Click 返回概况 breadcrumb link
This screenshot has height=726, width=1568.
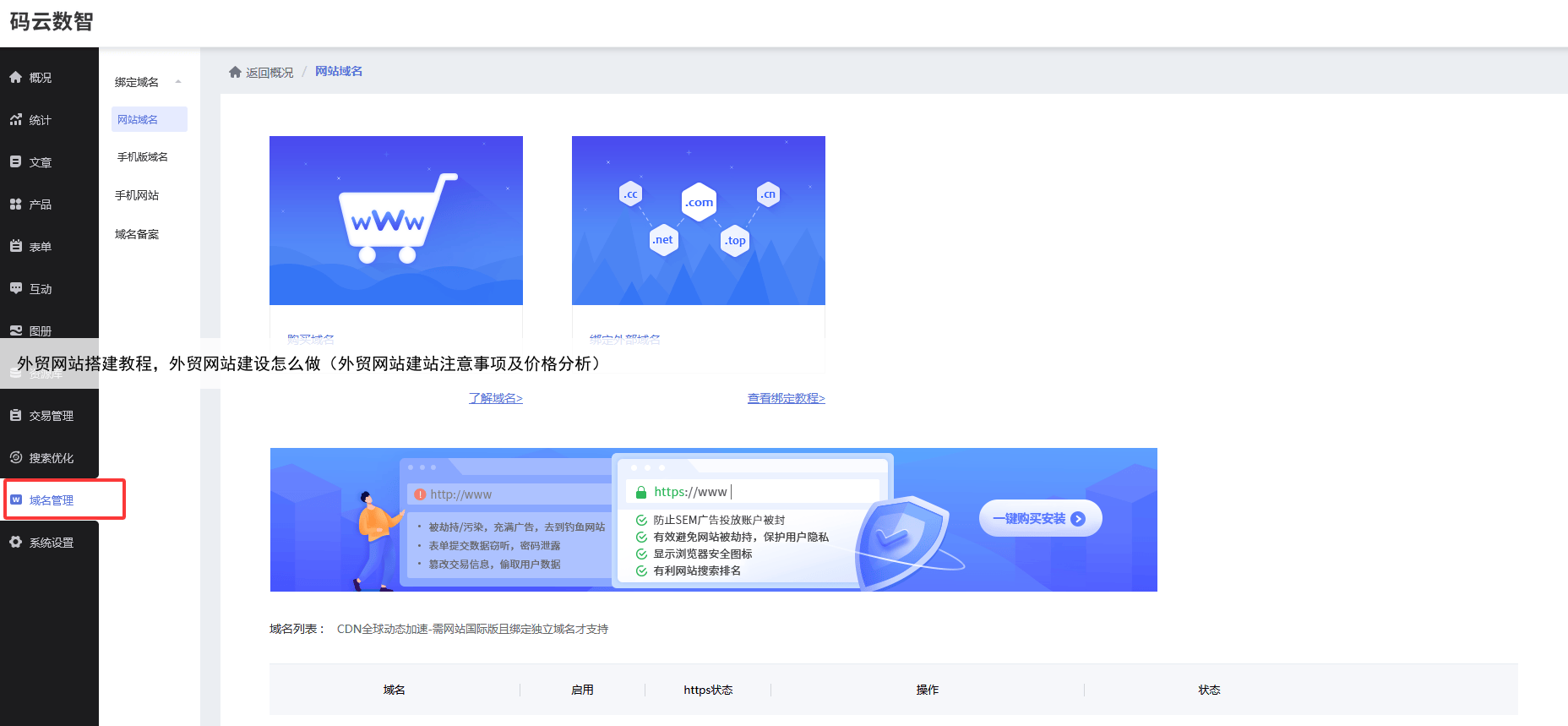coord(269,73)
